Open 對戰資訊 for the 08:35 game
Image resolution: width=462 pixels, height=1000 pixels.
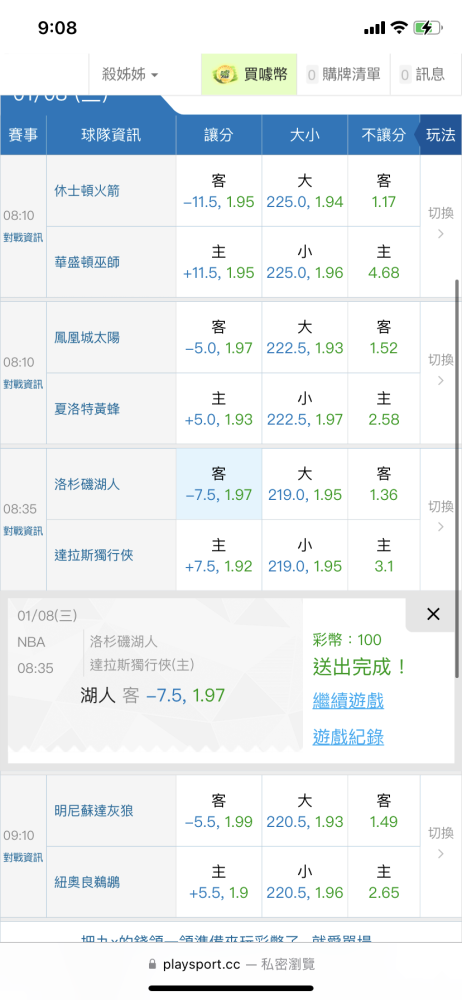[x=23, y=531]
